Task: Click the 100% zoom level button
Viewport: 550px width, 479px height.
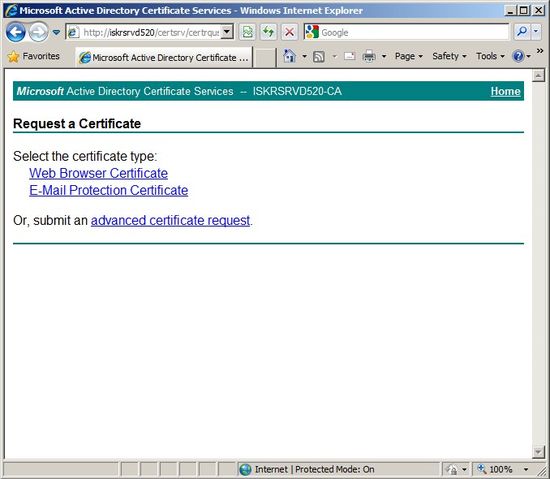Action: pyautogui.click(x=495, y=469)
